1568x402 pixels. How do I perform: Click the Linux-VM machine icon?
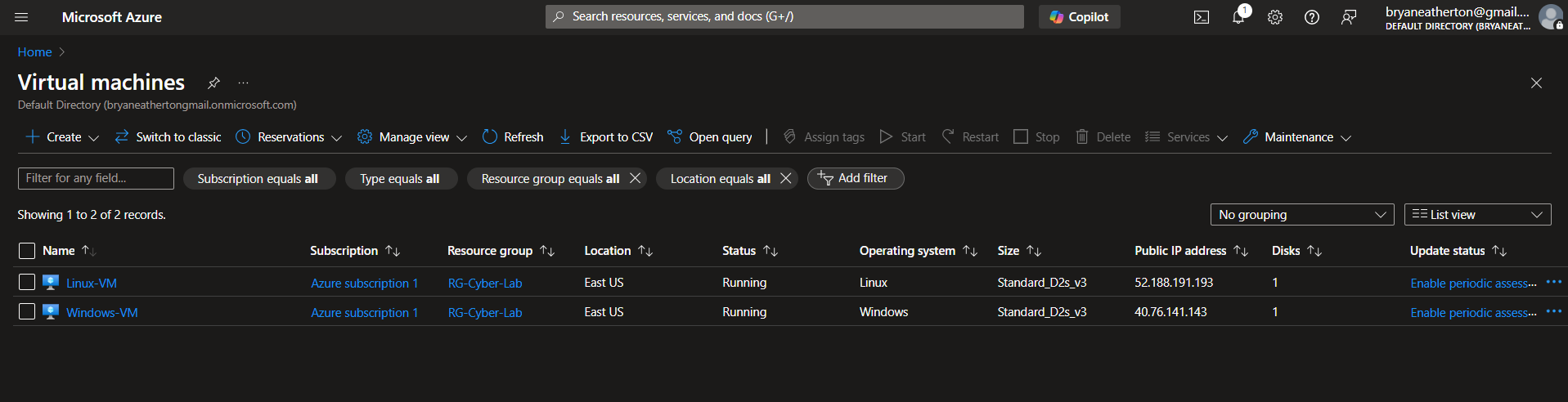point(51,283)
